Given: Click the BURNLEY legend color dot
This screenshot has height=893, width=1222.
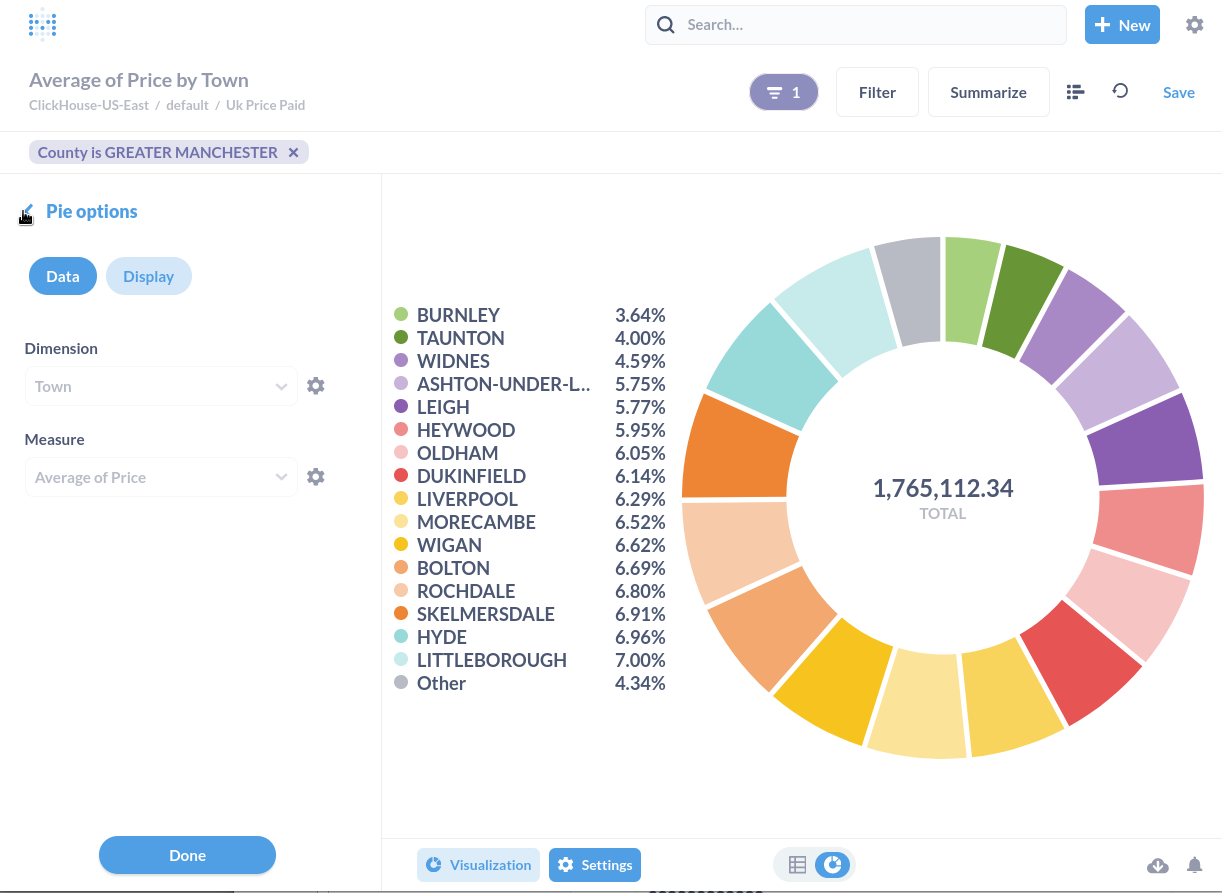Looking at the screenshot, I should [400, 314].
